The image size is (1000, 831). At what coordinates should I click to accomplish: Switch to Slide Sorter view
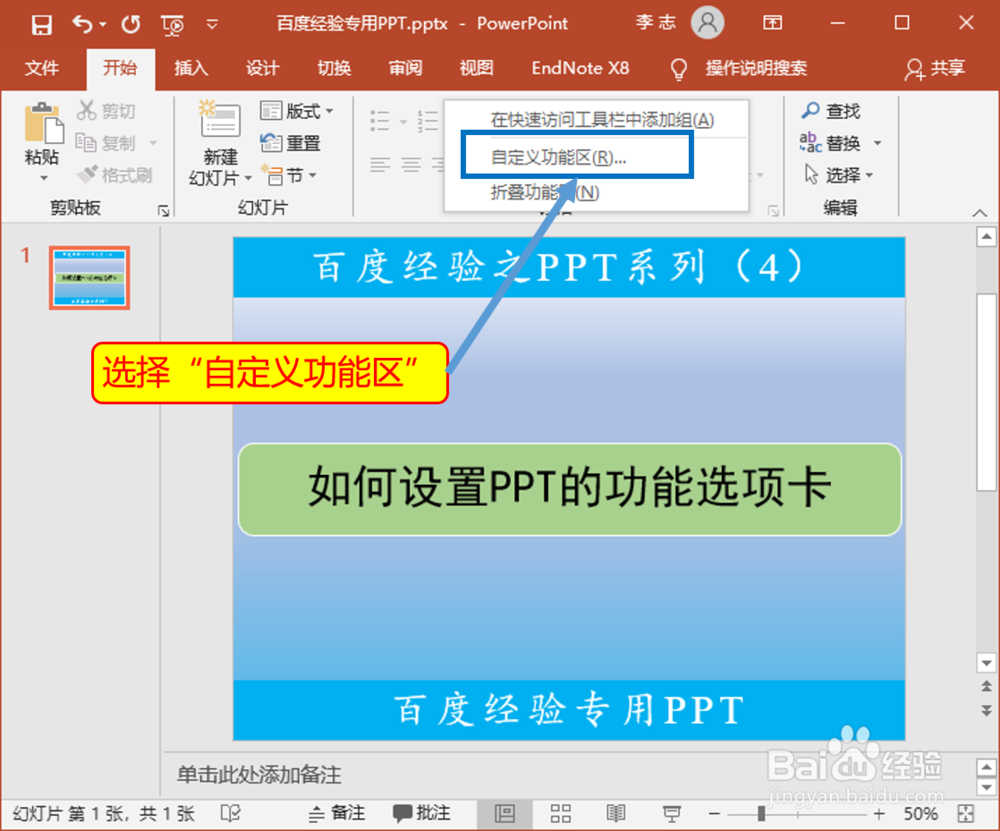point(561,813)
